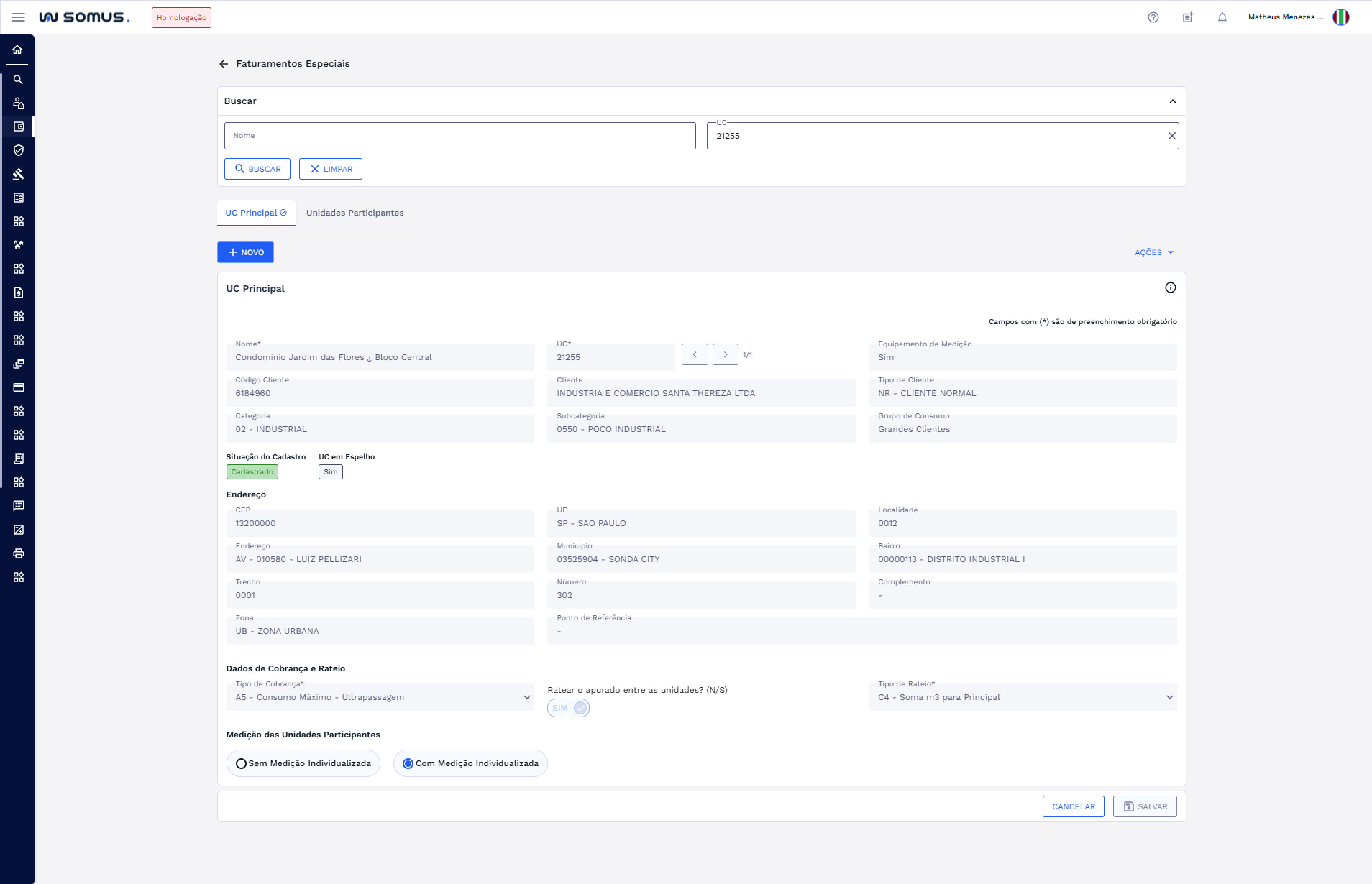
Task: Collapse the Buscar panel chevron
Action: tap(1172, 102)
